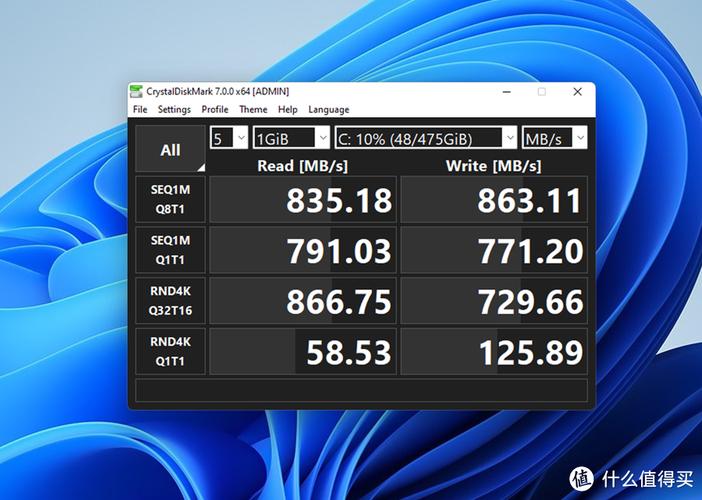Expand the MB/s unit dropdown
The width and height of the screenshot is (702, 500).
(554, 137)
